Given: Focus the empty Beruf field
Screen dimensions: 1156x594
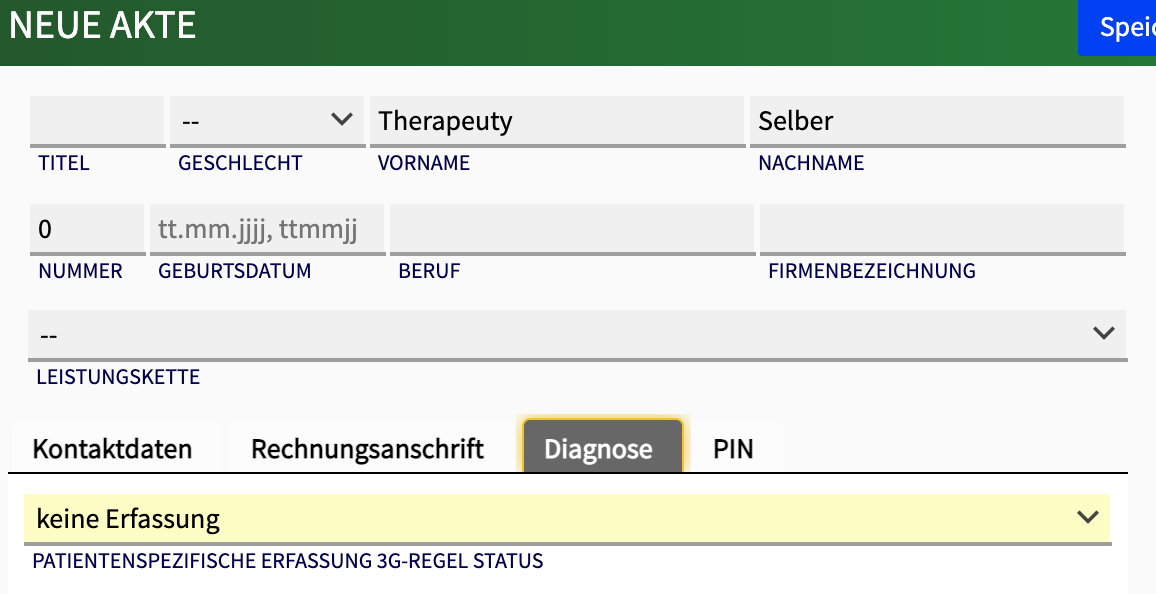Looking at the screenshot, I should pyautogui.click(x=571, y=230).
